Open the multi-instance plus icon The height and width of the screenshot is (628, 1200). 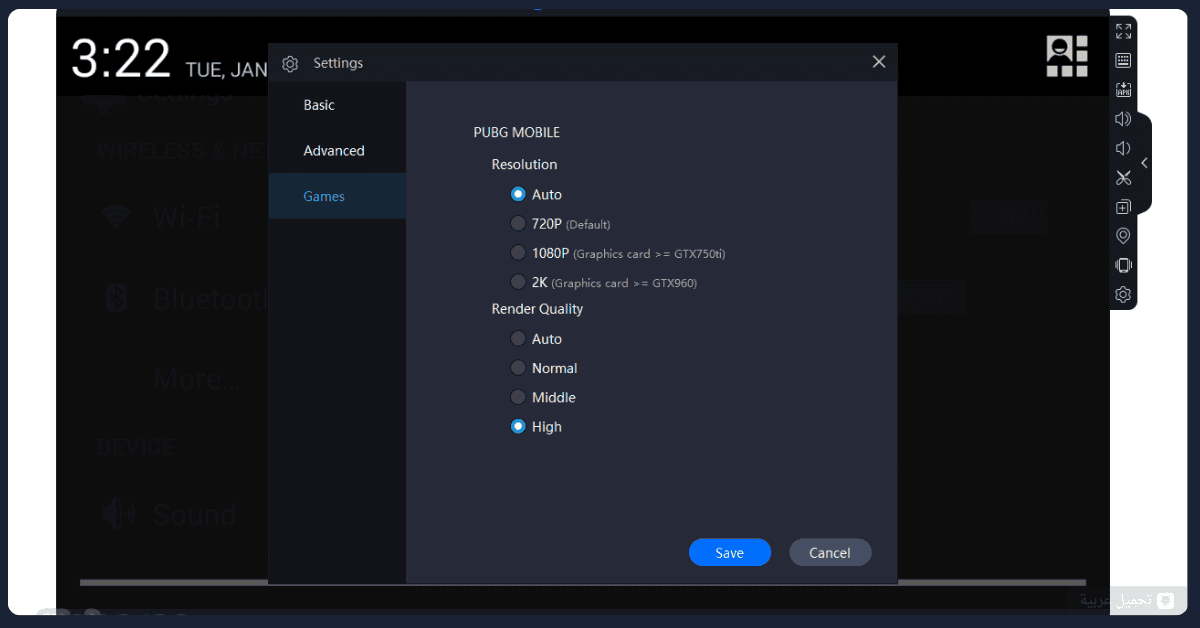coord(1123,207)
